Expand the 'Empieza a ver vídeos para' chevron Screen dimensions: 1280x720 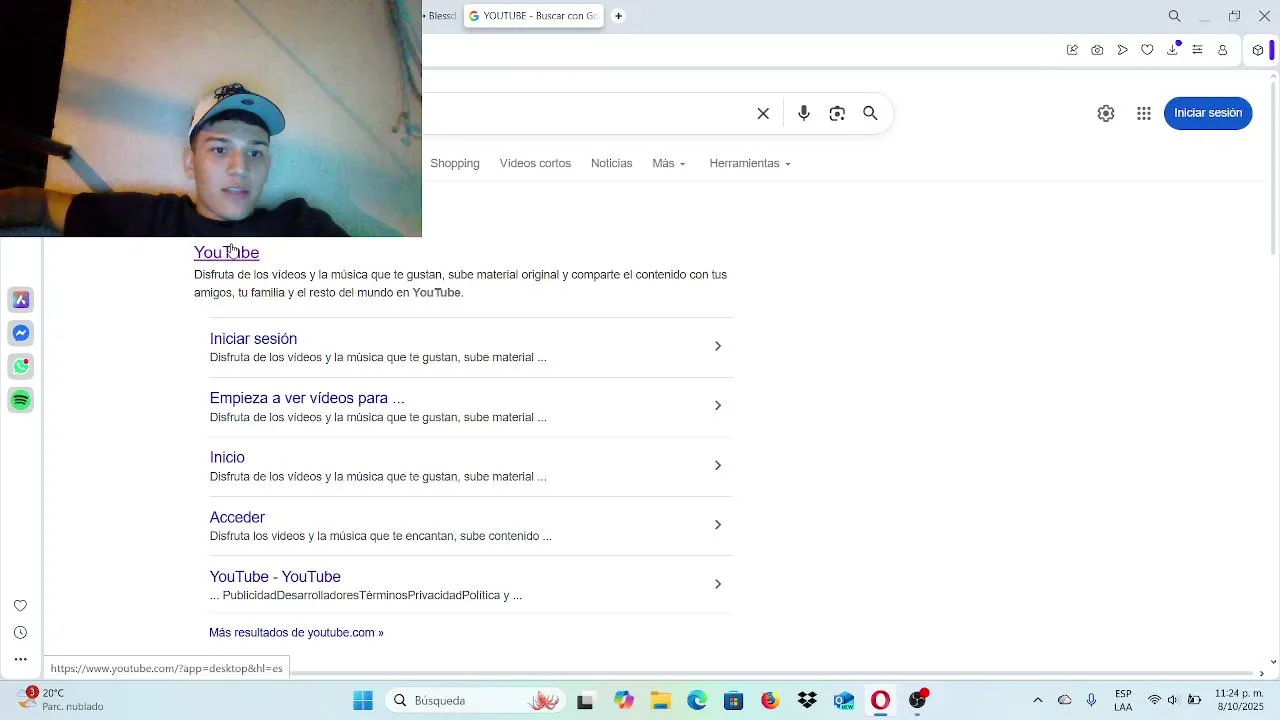[717, 405]
